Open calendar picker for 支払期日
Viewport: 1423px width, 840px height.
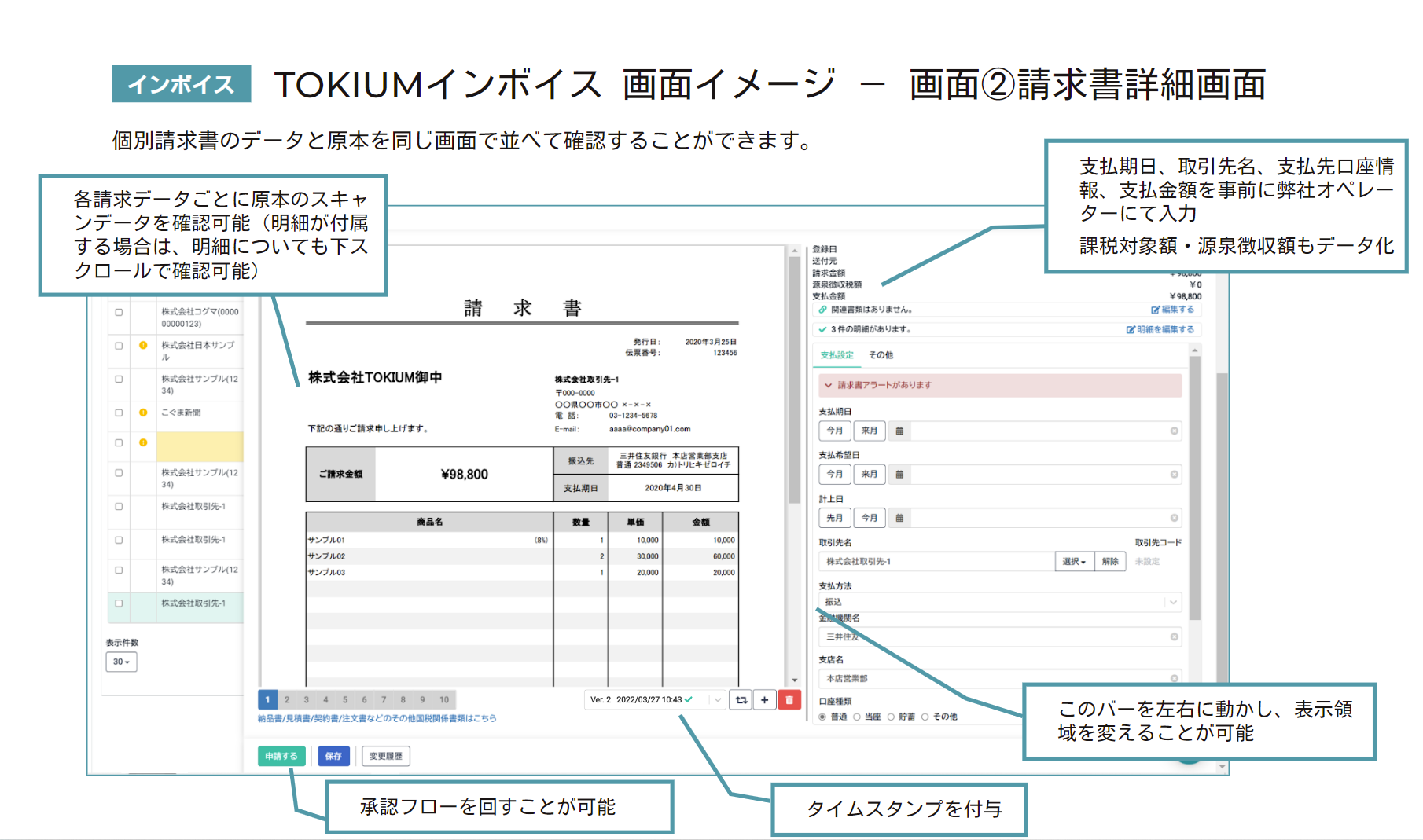click(x=899, y=431)
